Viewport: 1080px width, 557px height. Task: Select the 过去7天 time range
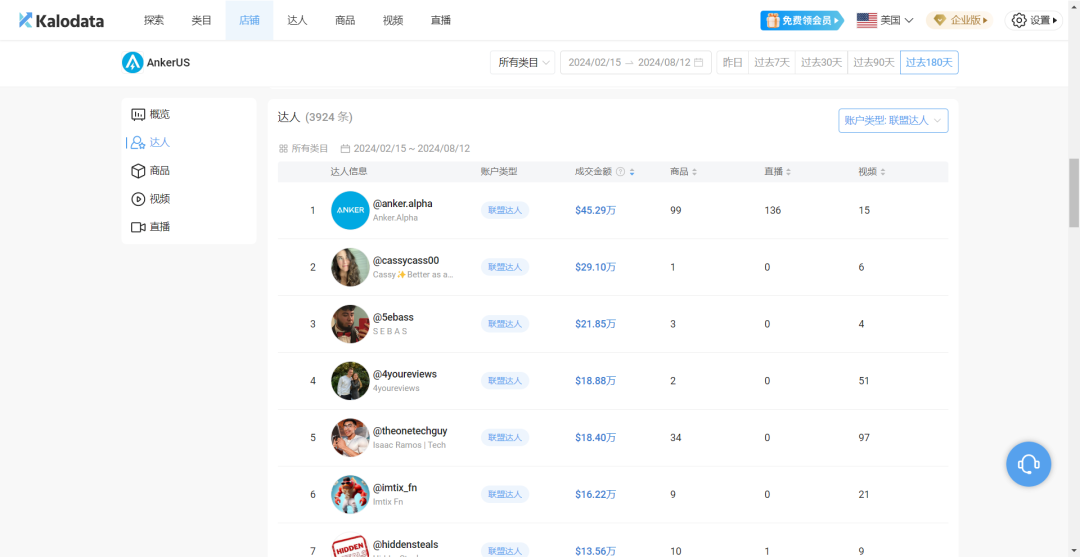point(771,63)
